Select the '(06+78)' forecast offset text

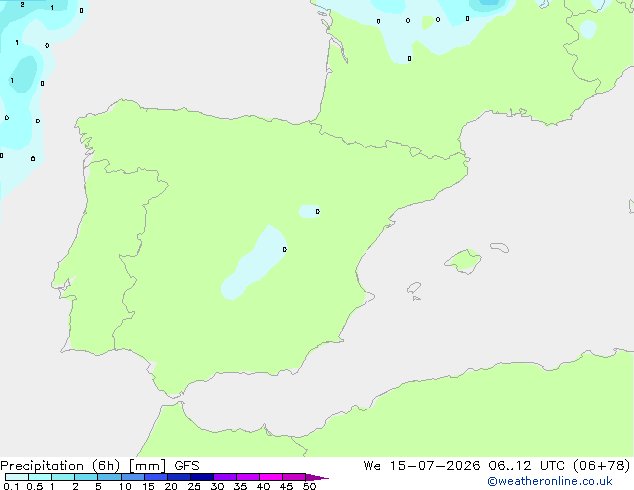tap(602, 466)
